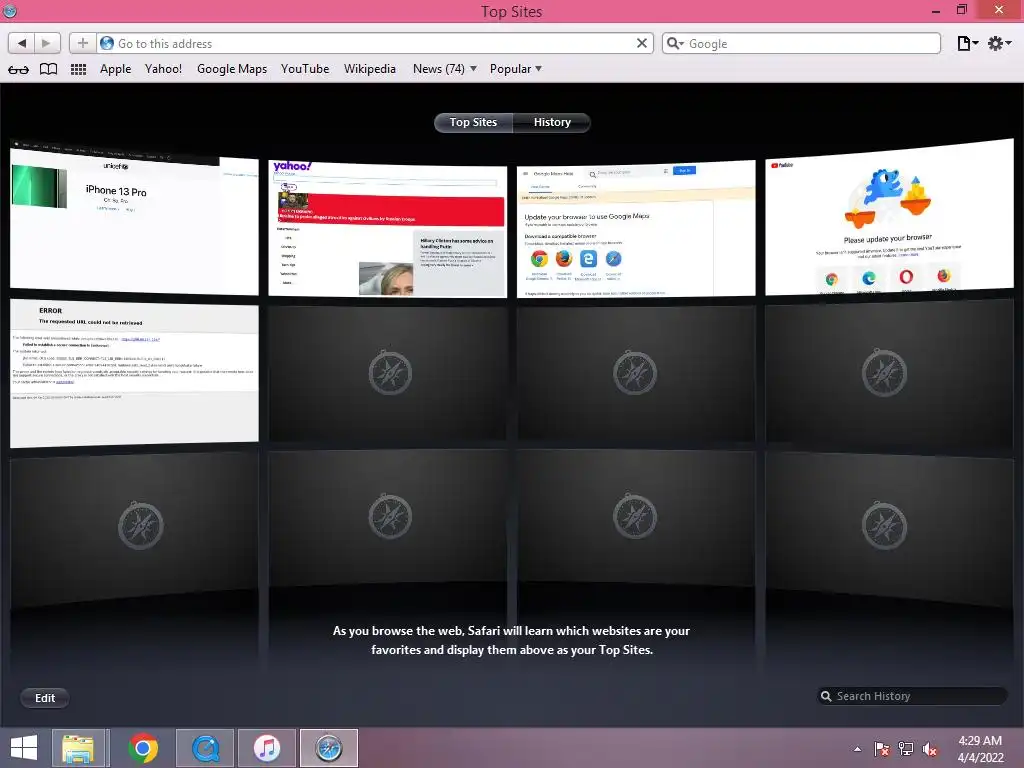Image resolution: width=1024 pixels, height=768 pixels.
Task: Click the Safari taskbar icon
Action: [x=328, y=748]
